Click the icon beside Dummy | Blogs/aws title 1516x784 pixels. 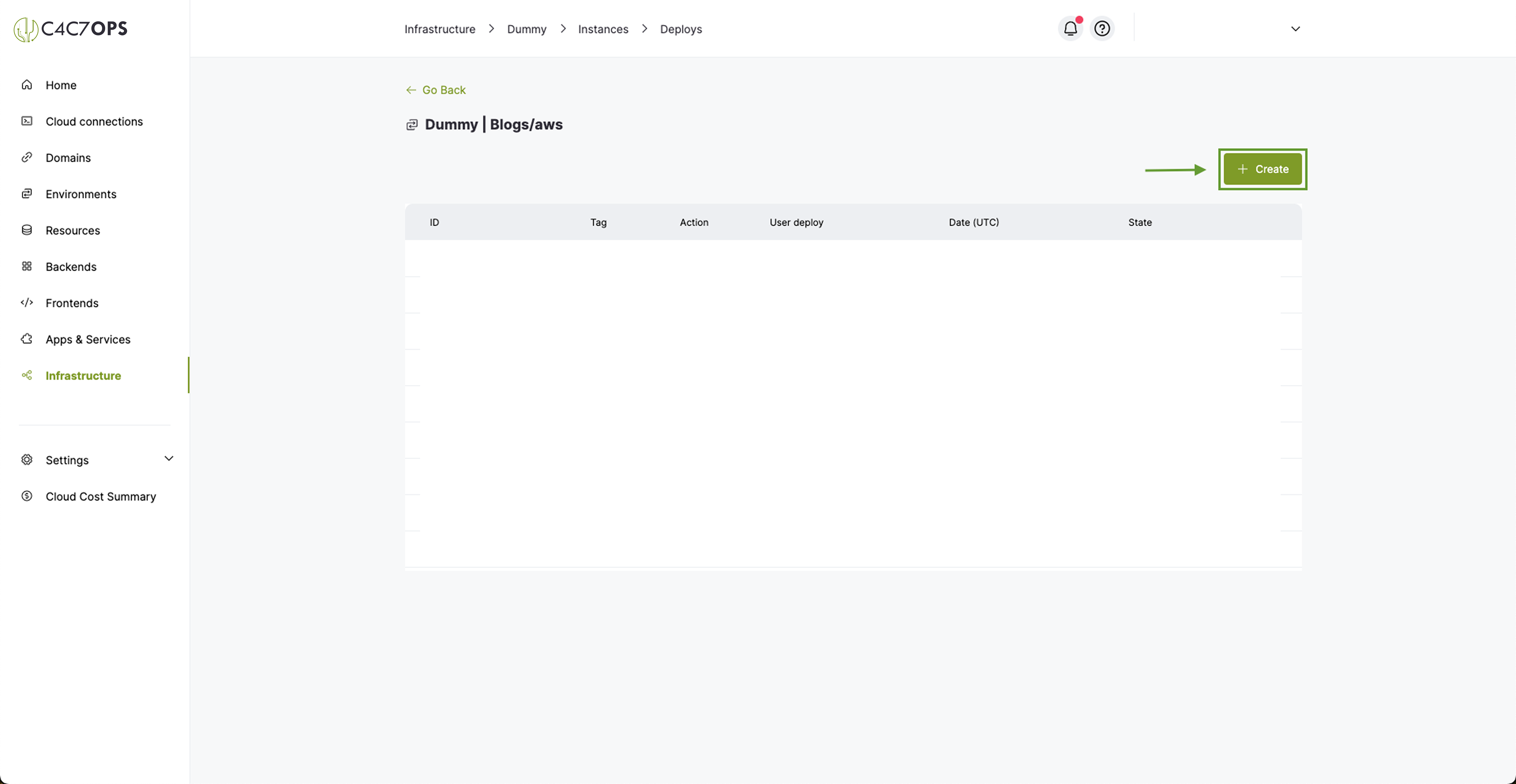[412, 125]
